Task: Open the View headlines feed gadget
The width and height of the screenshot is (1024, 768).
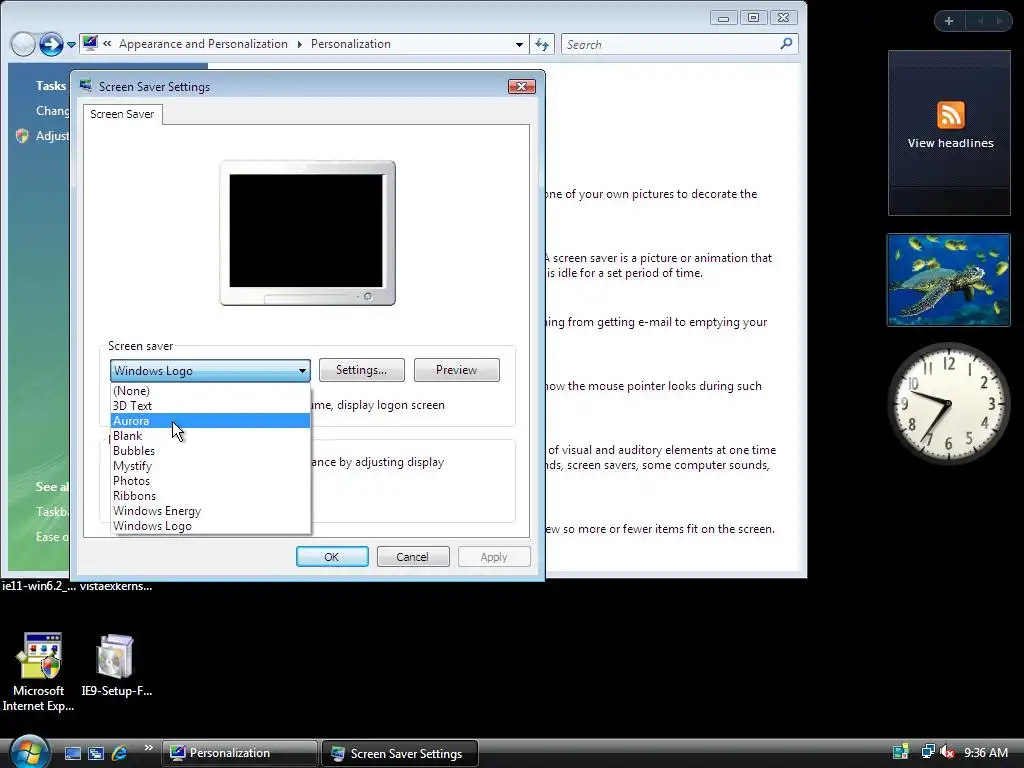Action: pos(950,133)
